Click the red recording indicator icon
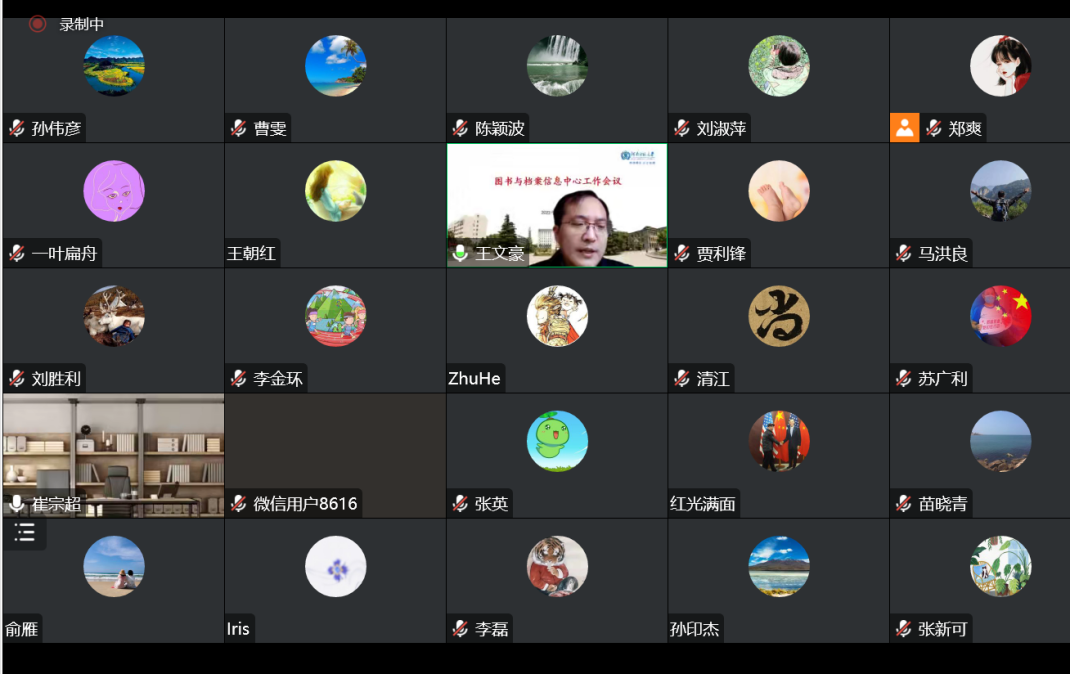Screen dimensions: 1070x674 click(x=38, y=24)
